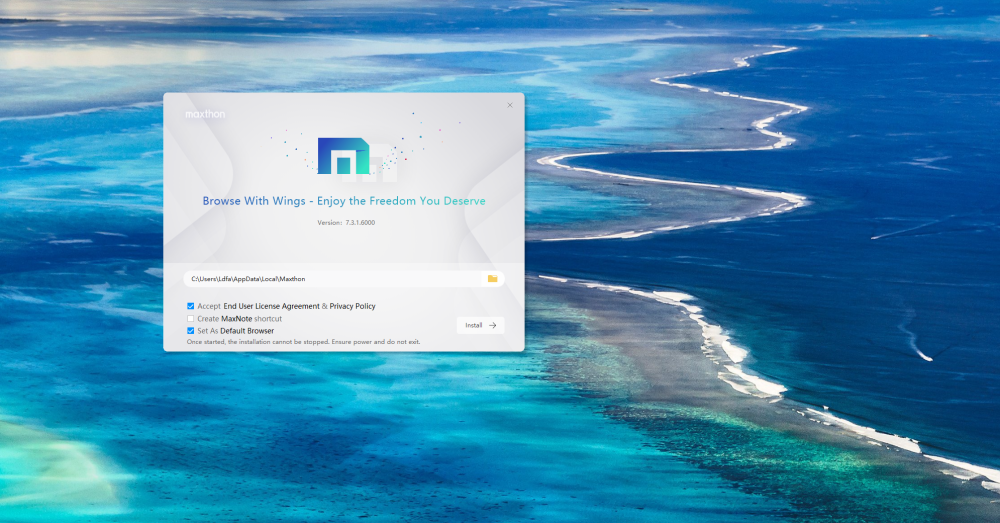Open the Privacy Policy link
The image size is (1000, 523).
click(352, 306)
